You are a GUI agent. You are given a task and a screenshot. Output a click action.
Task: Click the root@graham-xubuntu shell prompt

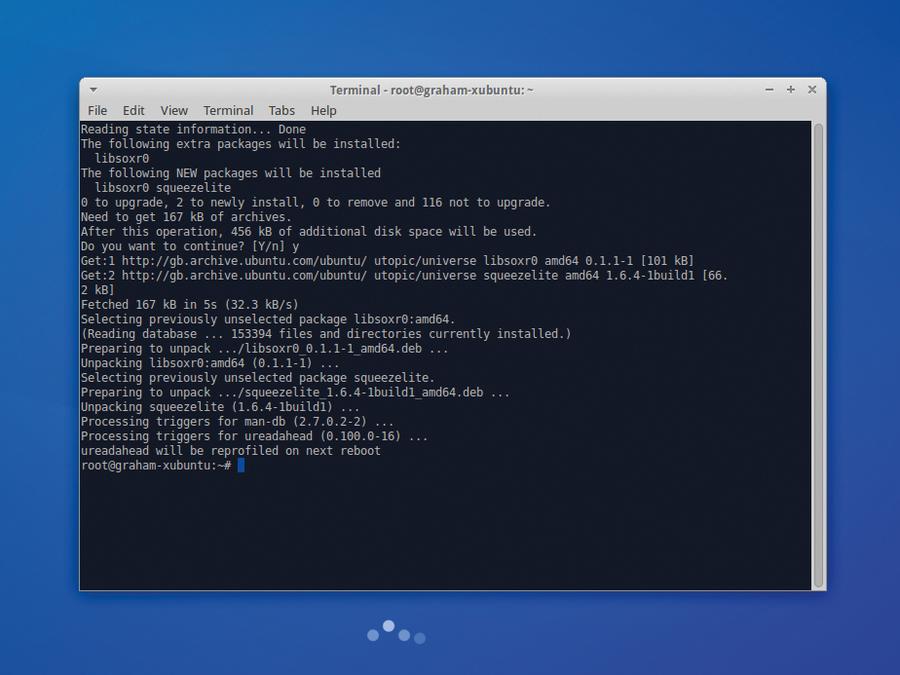[x=156, y=465]
